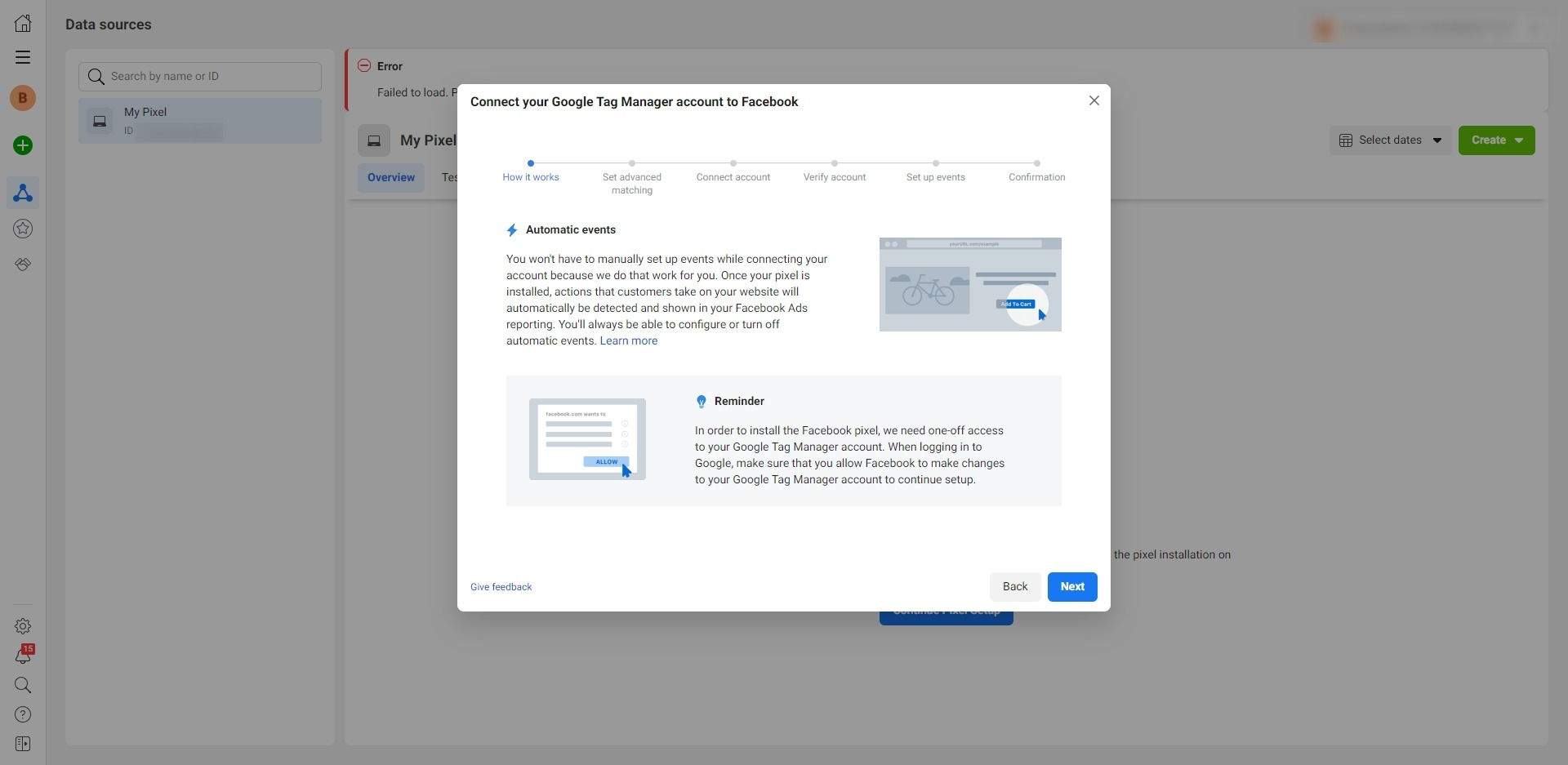
Task: Click the green plus create icon
Action: coord(23,145)
